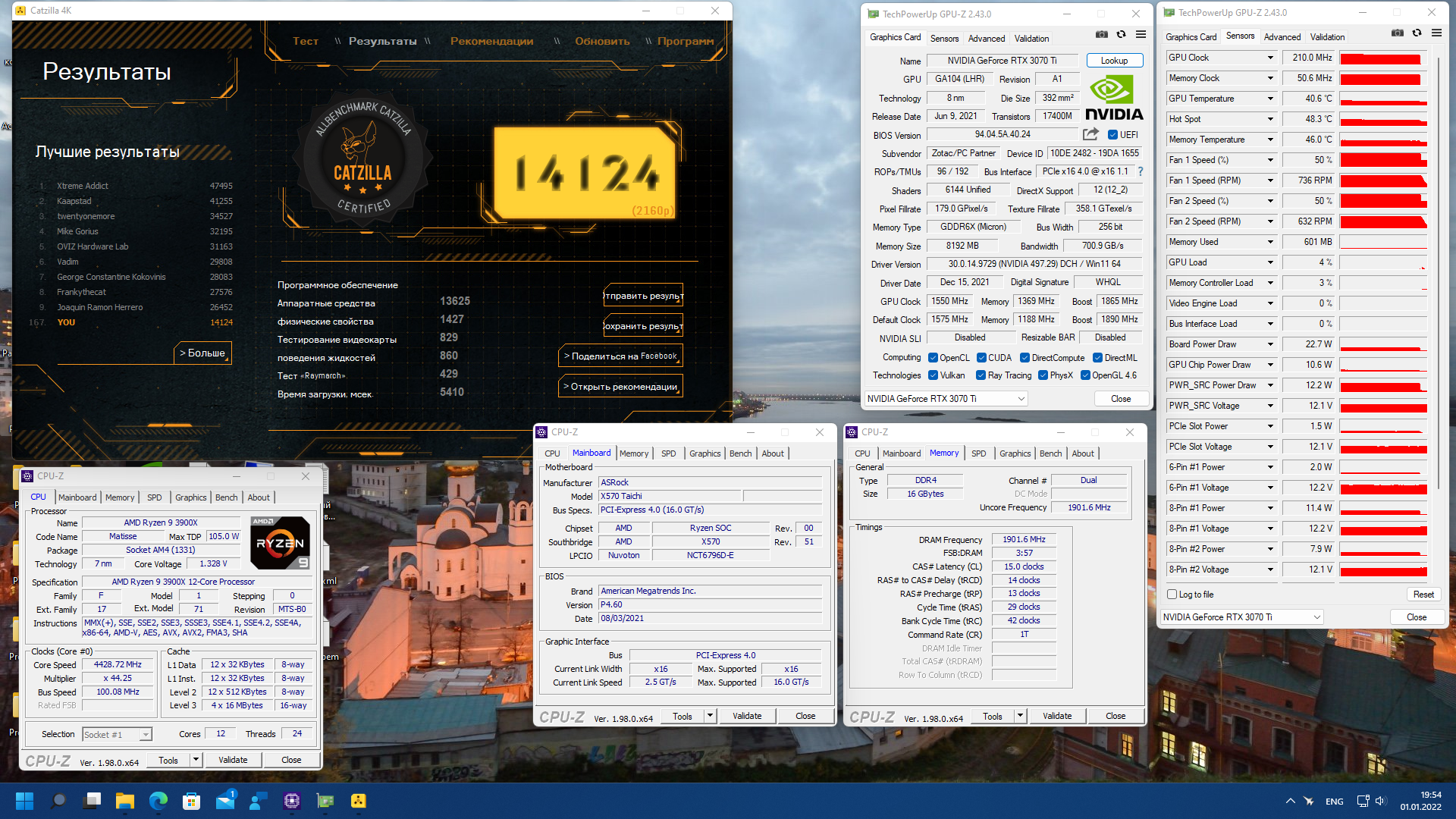Open GPU selector dropdown in Sensors window
The width and height of the screenshot is (1456, 819).
pyautogui.click(x=1242, y=617)
